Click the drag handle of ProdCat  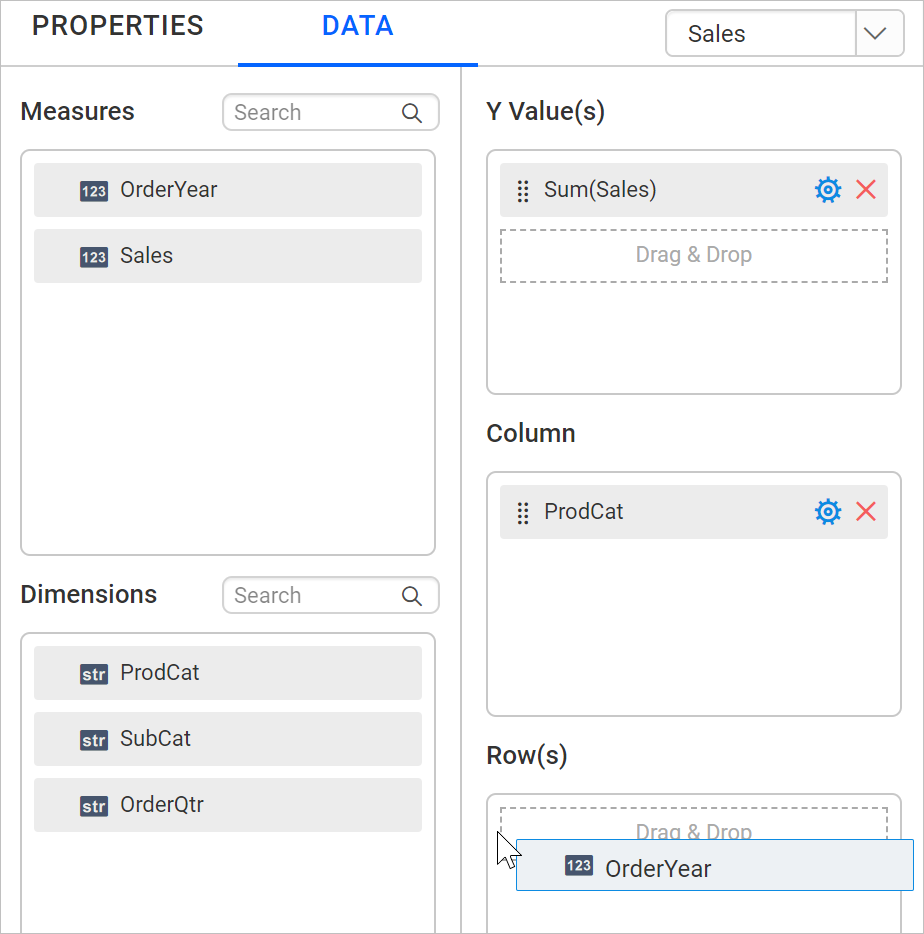click(x=522, y=512)
